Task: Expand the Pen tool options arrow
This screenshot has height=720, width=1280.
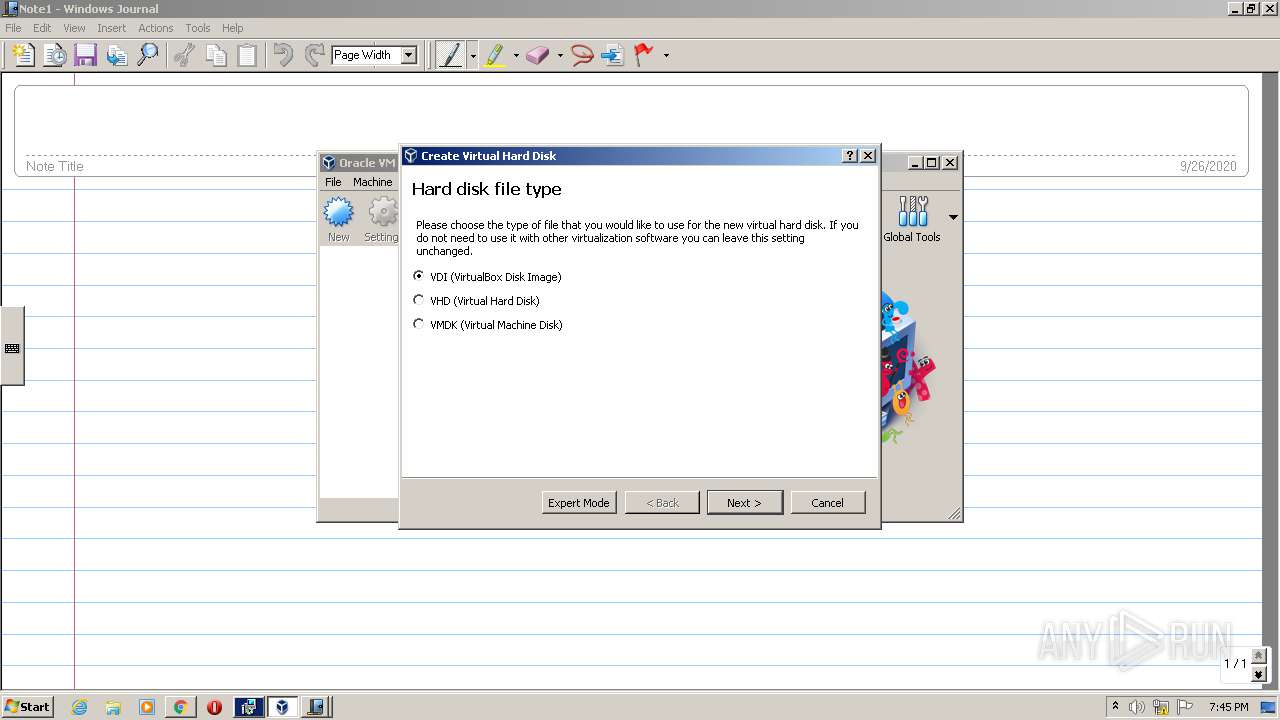Action: (x=473, y=56)
